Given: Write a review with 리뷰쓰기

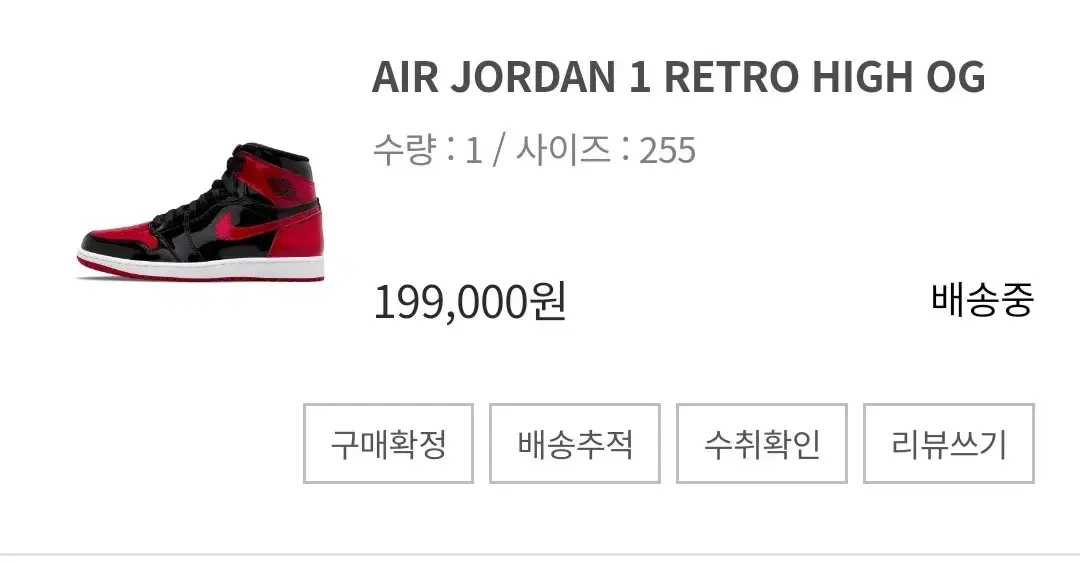Looking at the screenshot, I should point(948,443).
